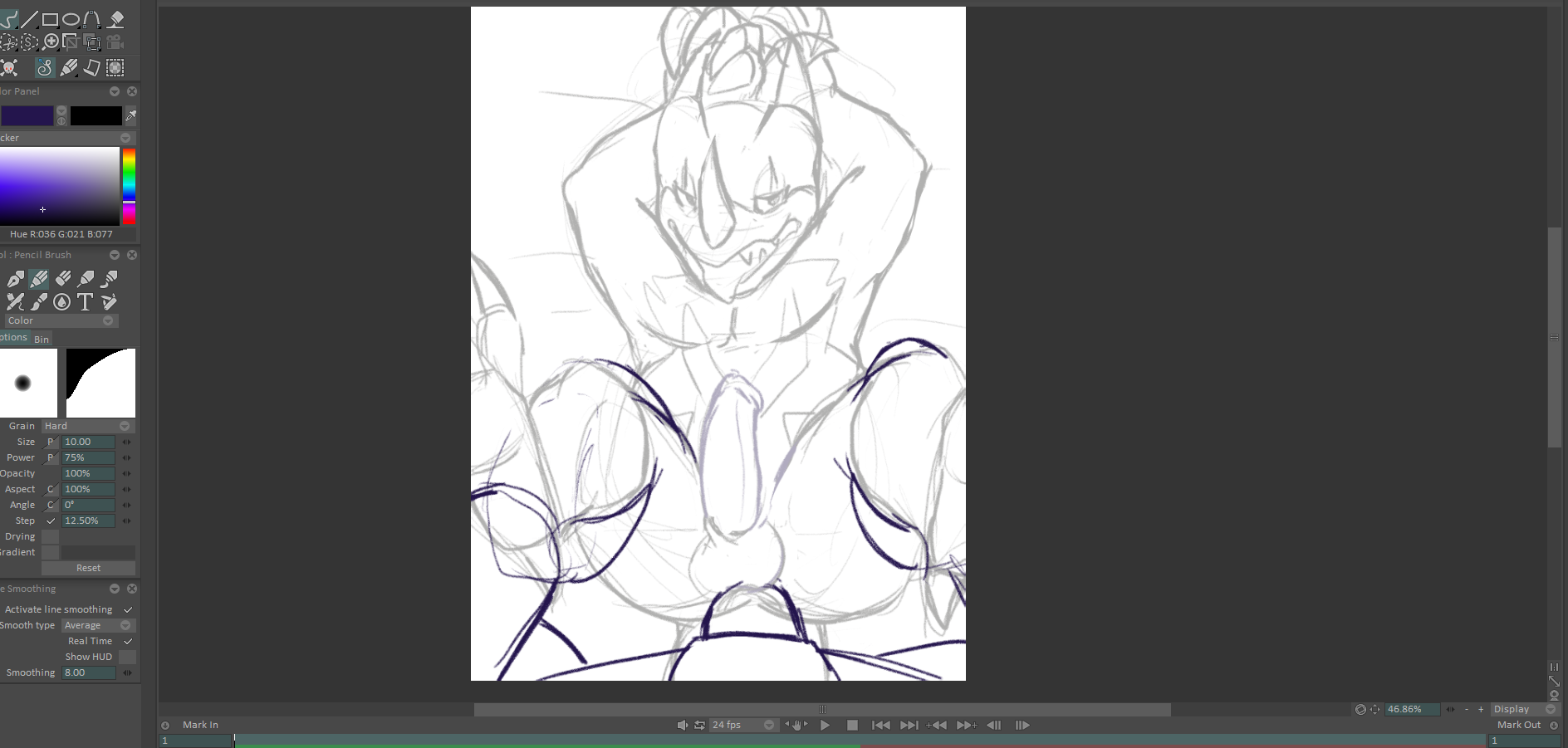Select the Crop tool
This screenshot has height=748, width=1568.
click(71, 42)
